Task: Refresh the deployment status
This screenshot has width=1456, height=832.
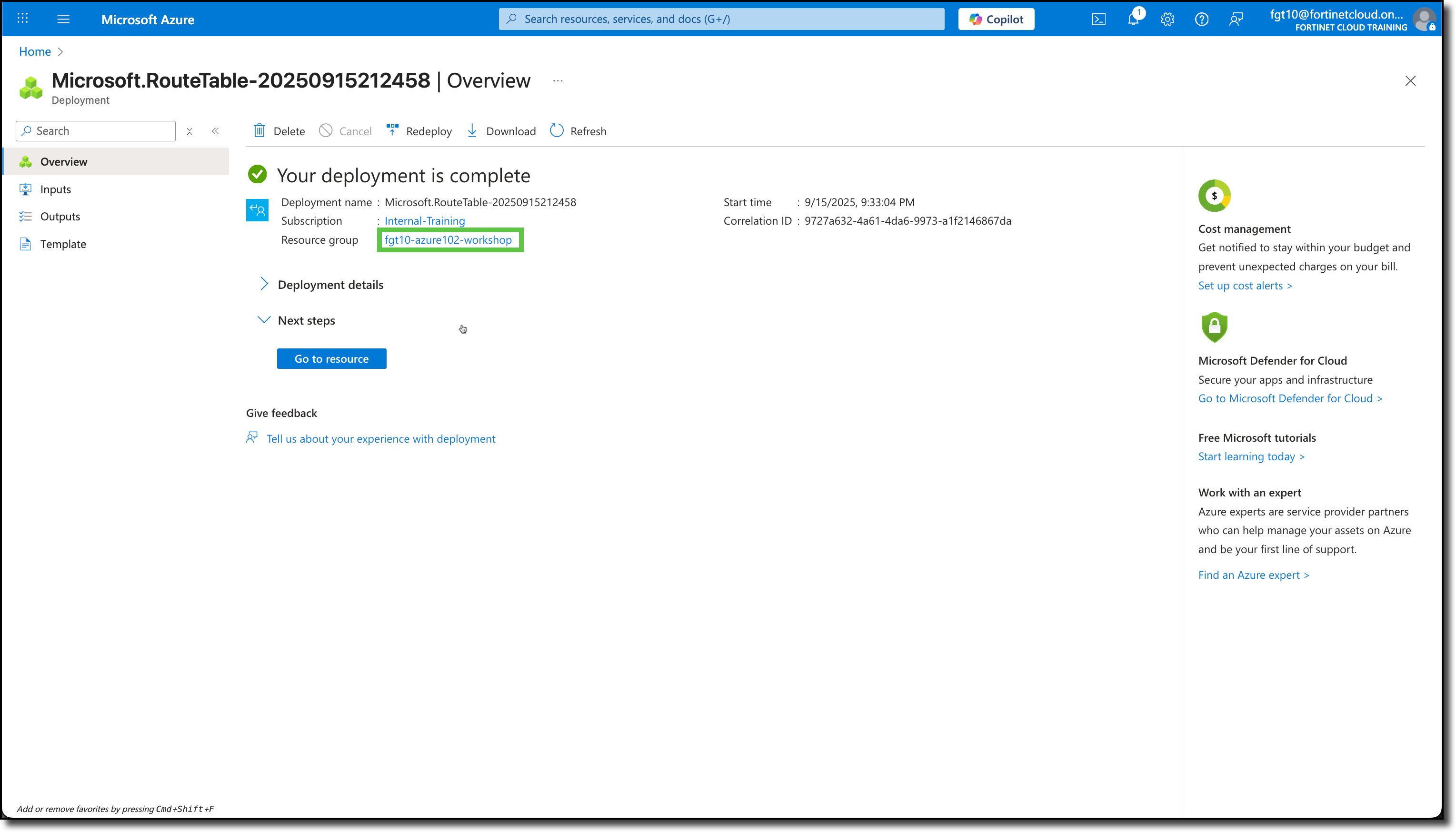Action: point(578,131)
